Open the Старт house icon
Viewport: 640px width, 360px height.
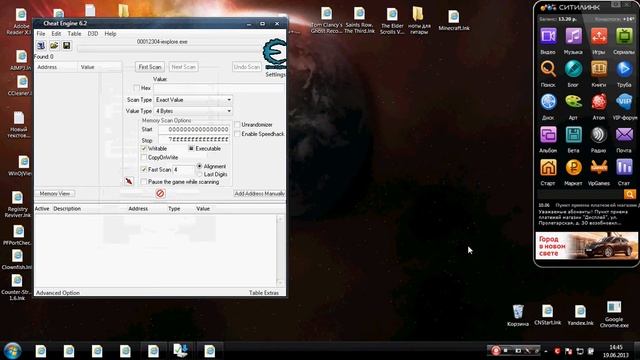[548, 168]
